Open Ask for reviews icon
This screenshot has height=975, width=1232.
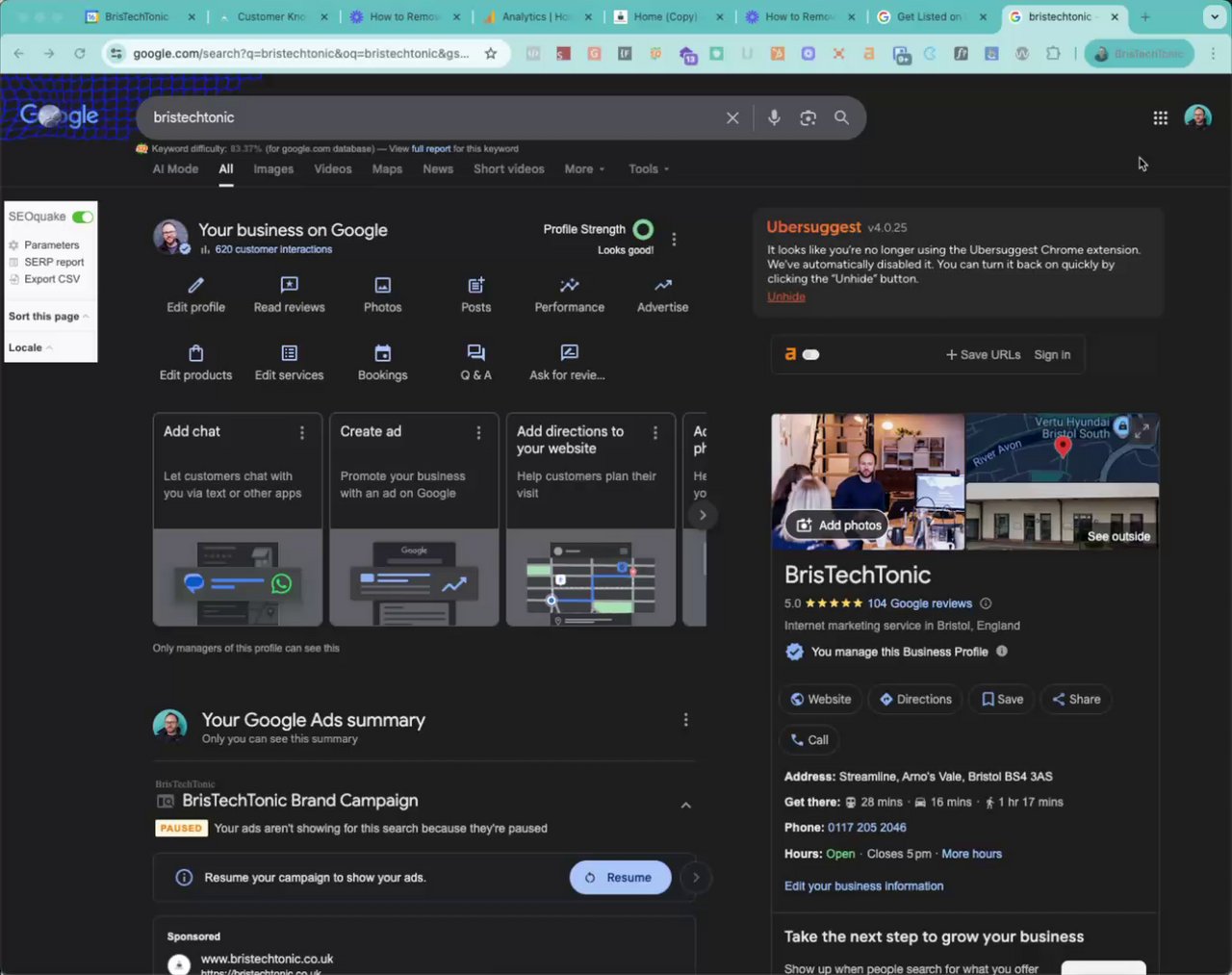(x=569, y=352)
